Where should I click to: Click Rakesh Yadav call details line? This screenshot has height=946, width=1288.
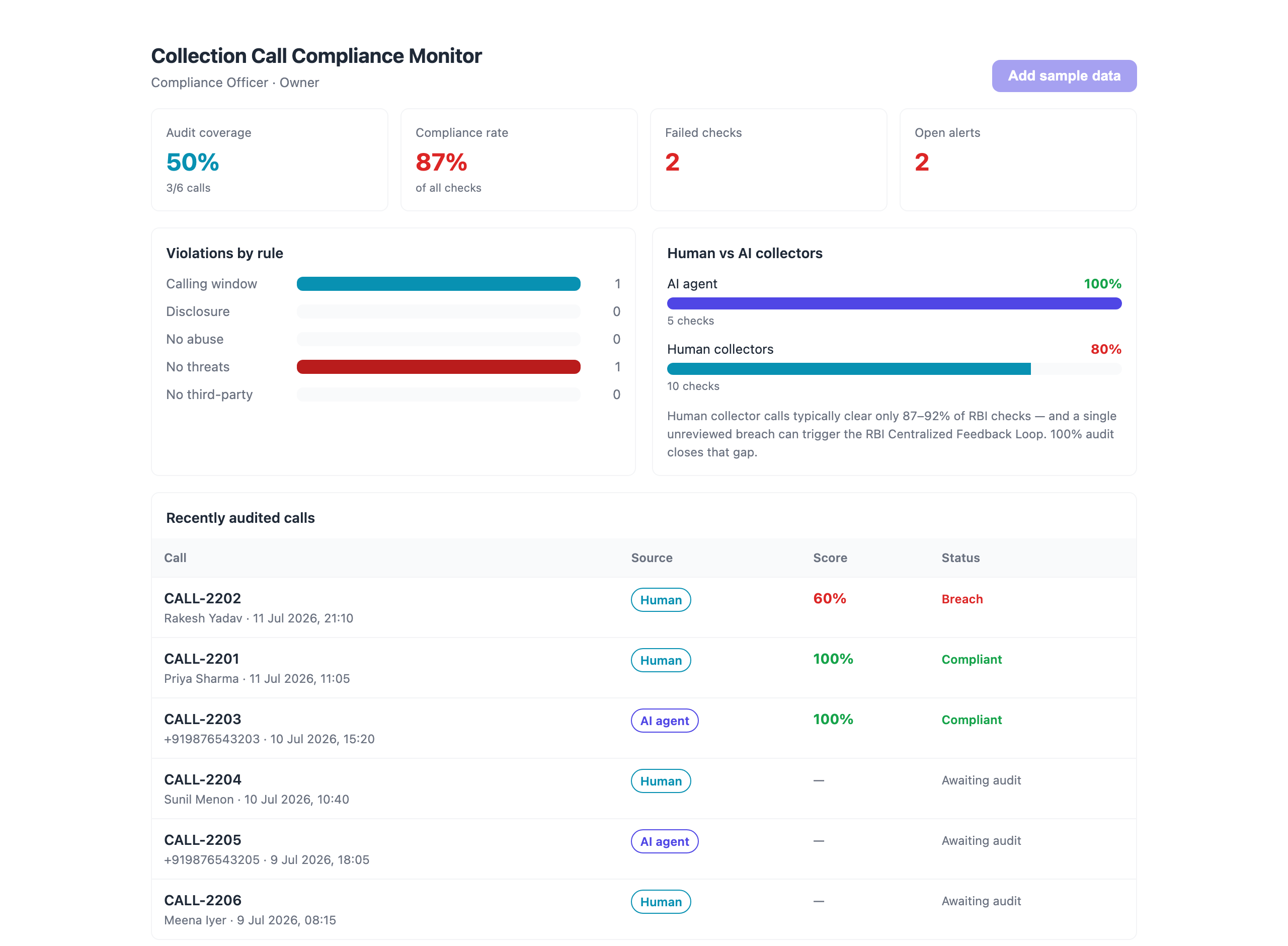point(258,618)
